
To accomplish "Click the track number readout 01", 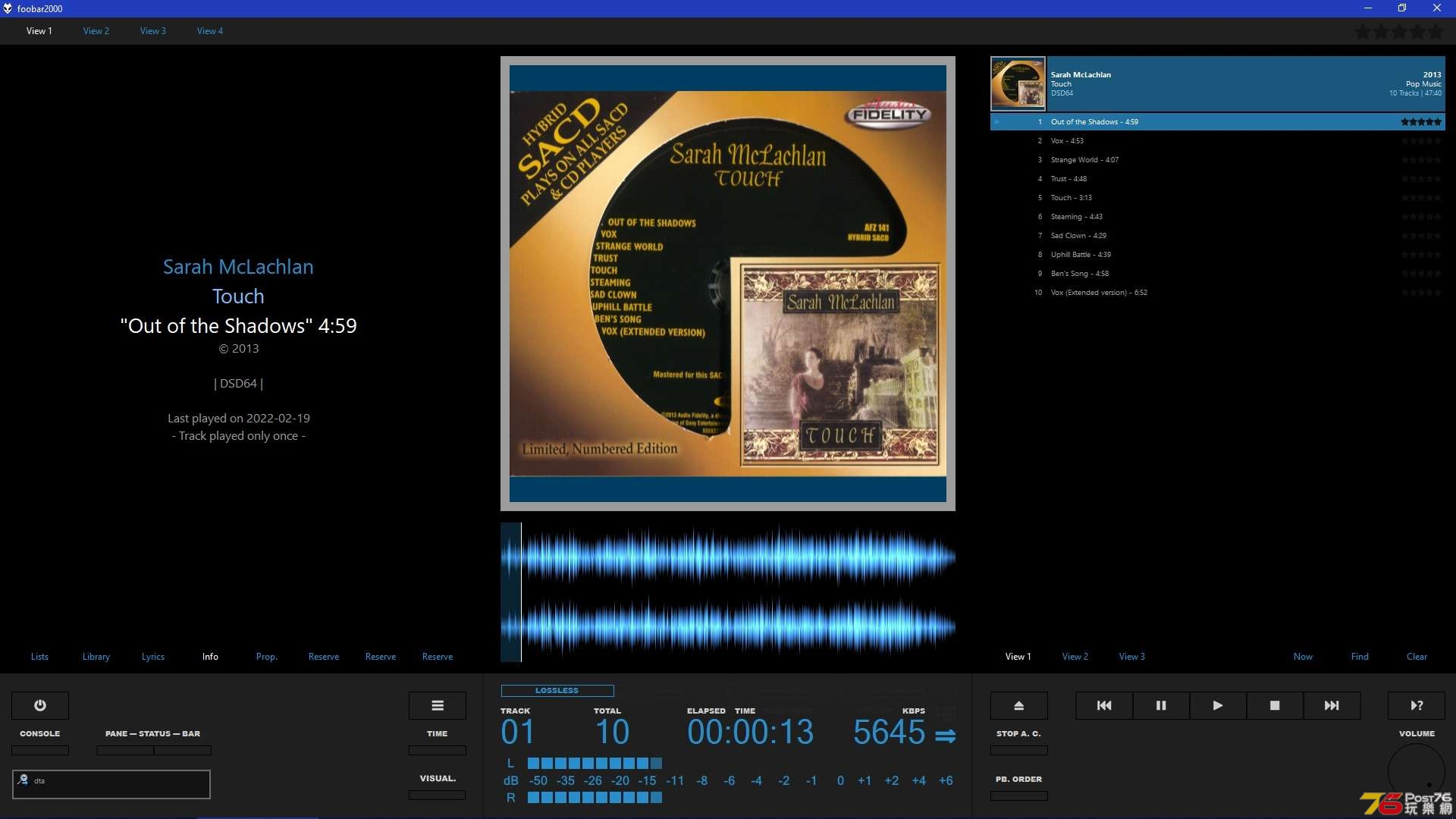I will pos(518,732).
